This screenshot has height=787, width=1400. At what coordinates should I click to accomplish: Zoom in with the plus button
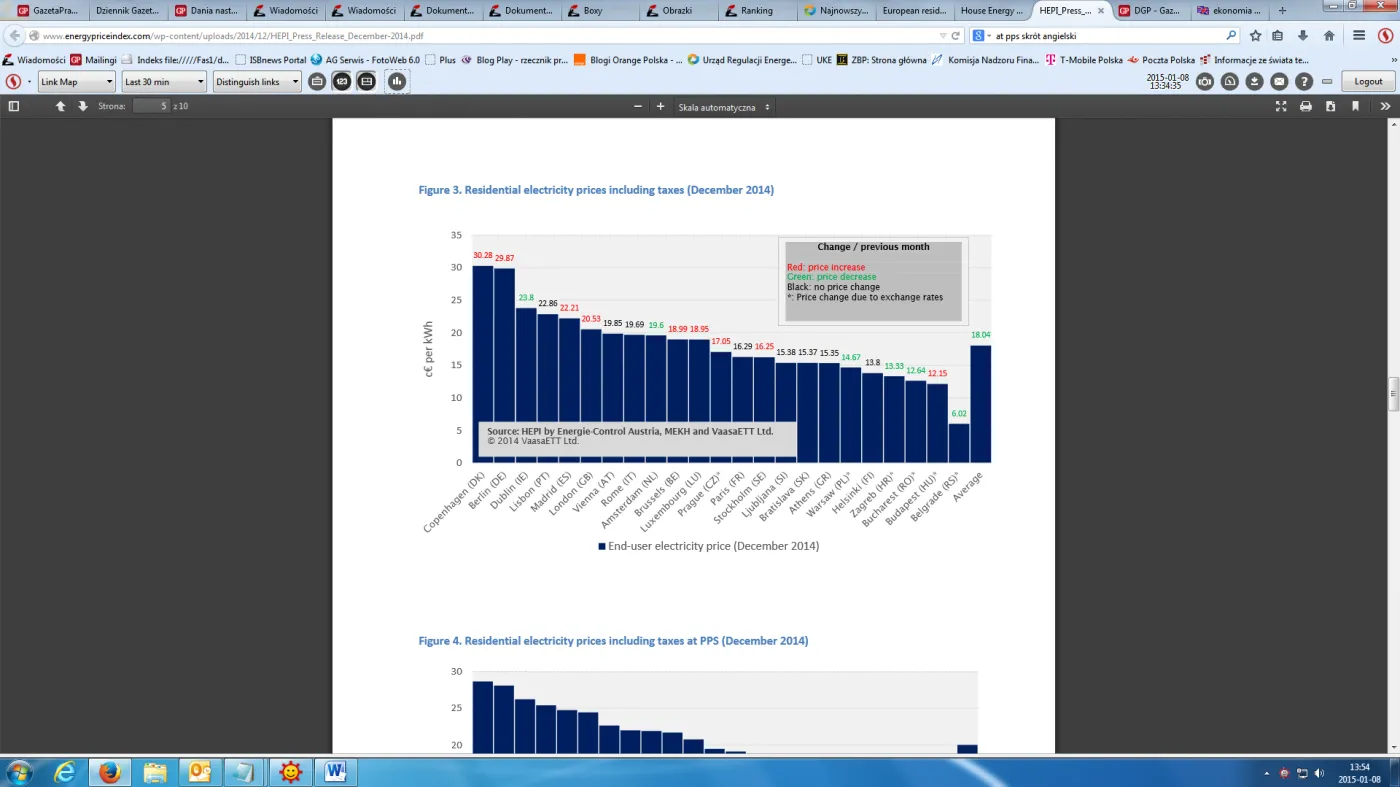click(x=660, y=106)
